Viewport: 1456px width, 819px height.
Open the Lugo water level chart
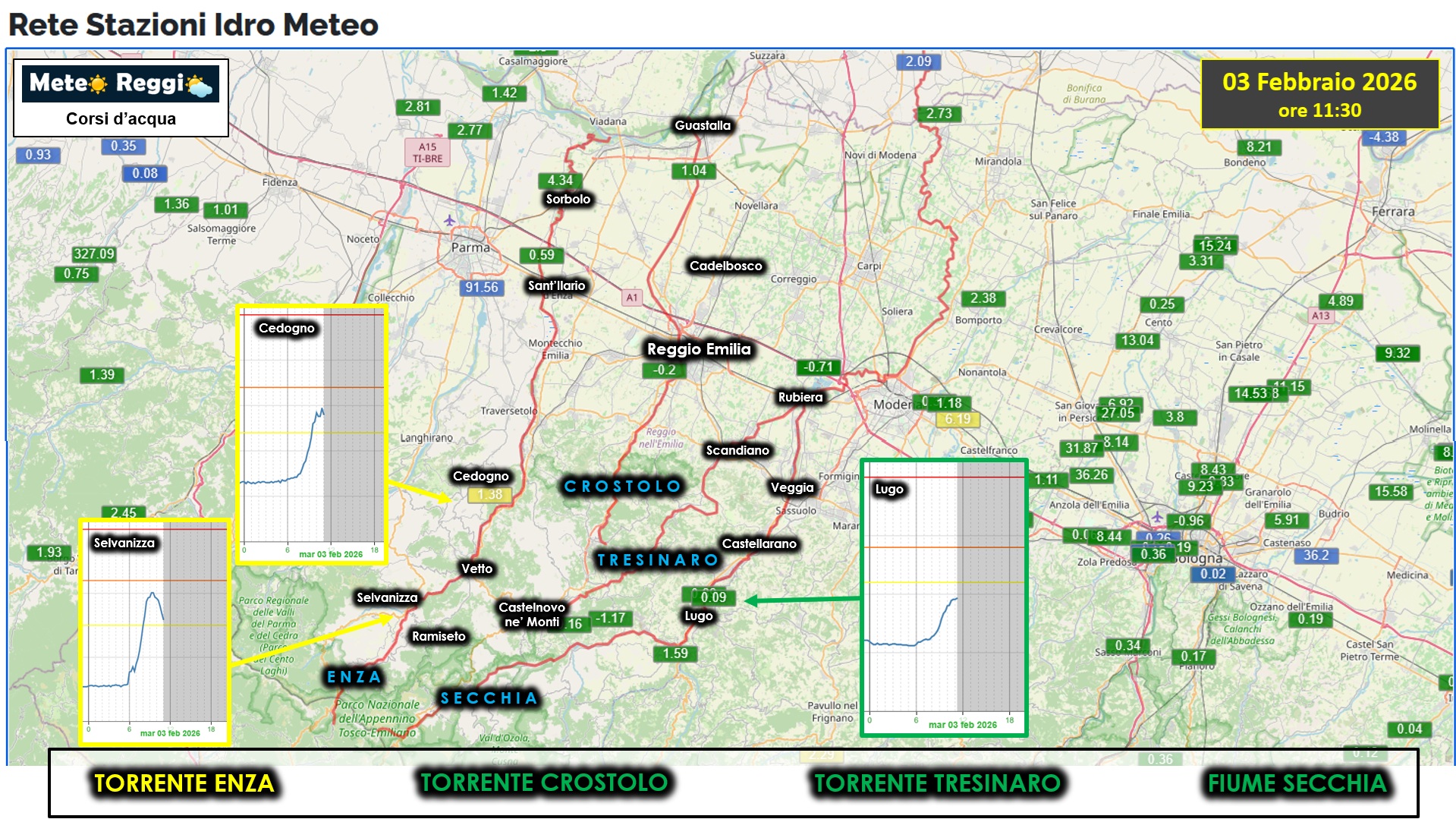(x=944, y=597)
